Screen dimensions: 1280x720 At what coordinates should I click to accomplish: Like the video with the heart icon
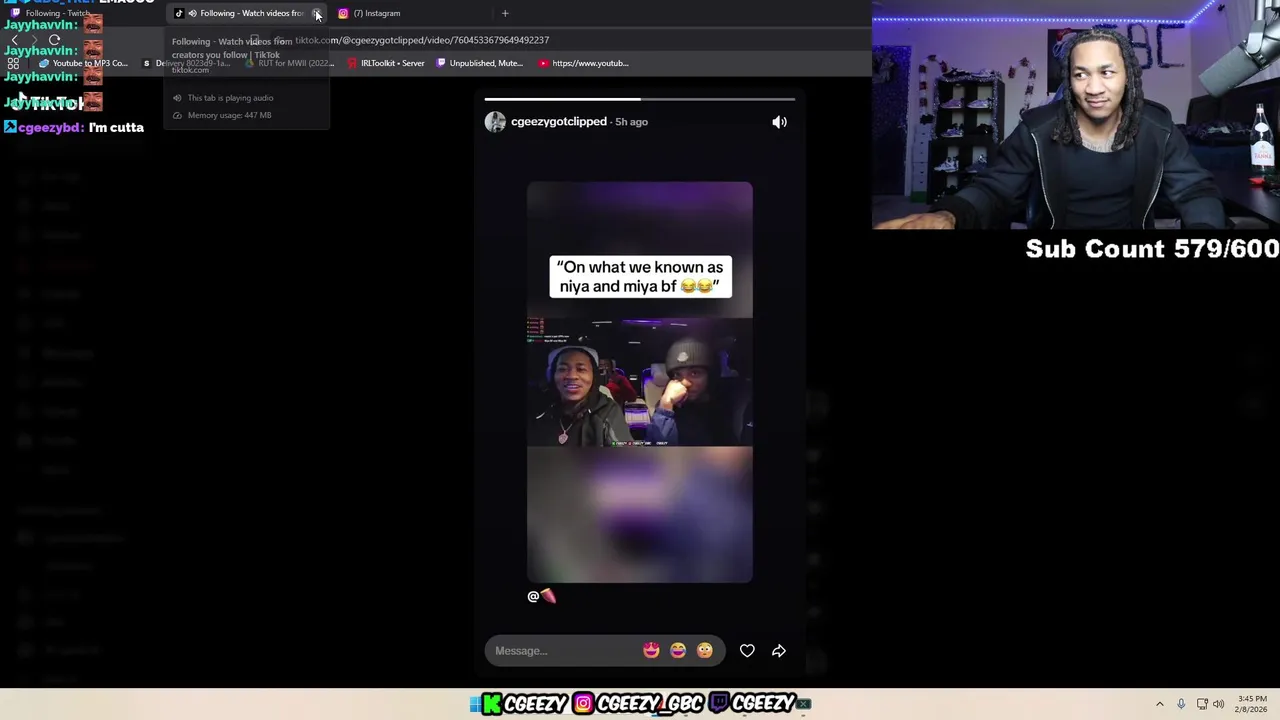click(x=747, y=651)
